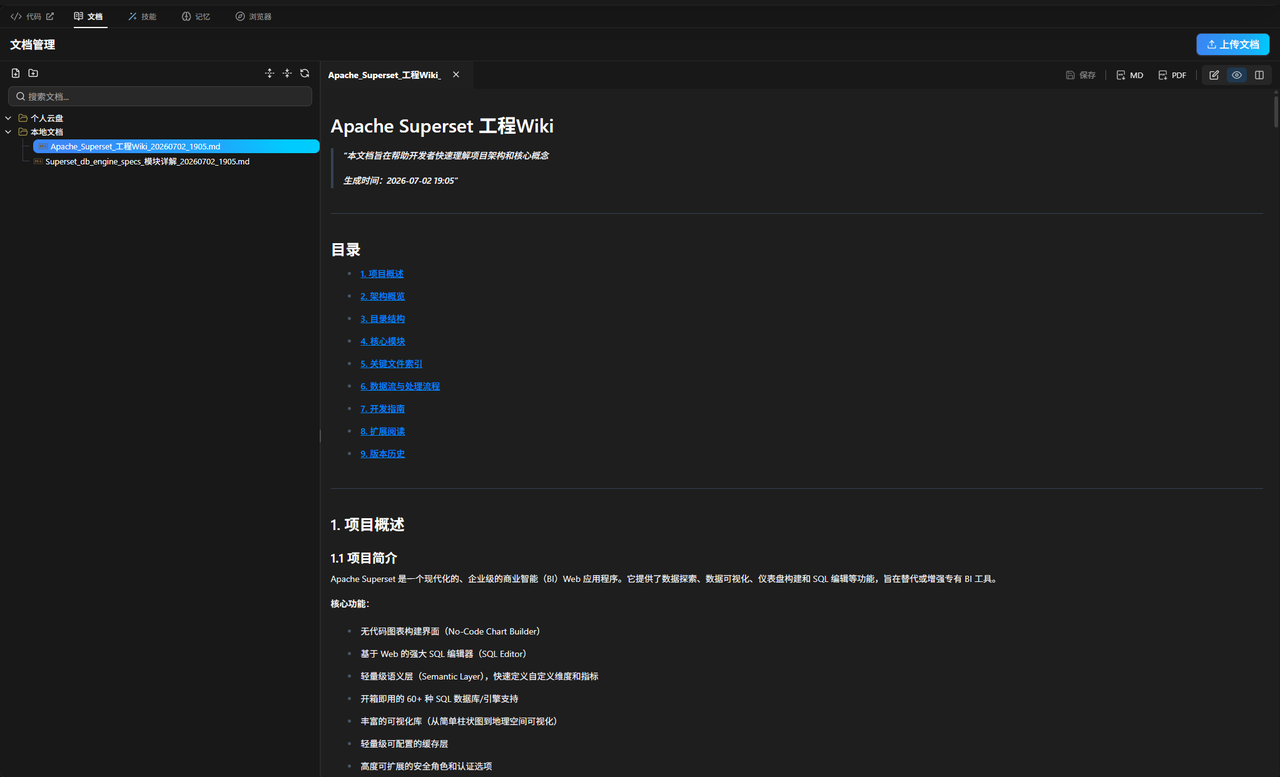
Task: Click the document vertical scrollbar thumb
Action: (x=1275, y=110)
